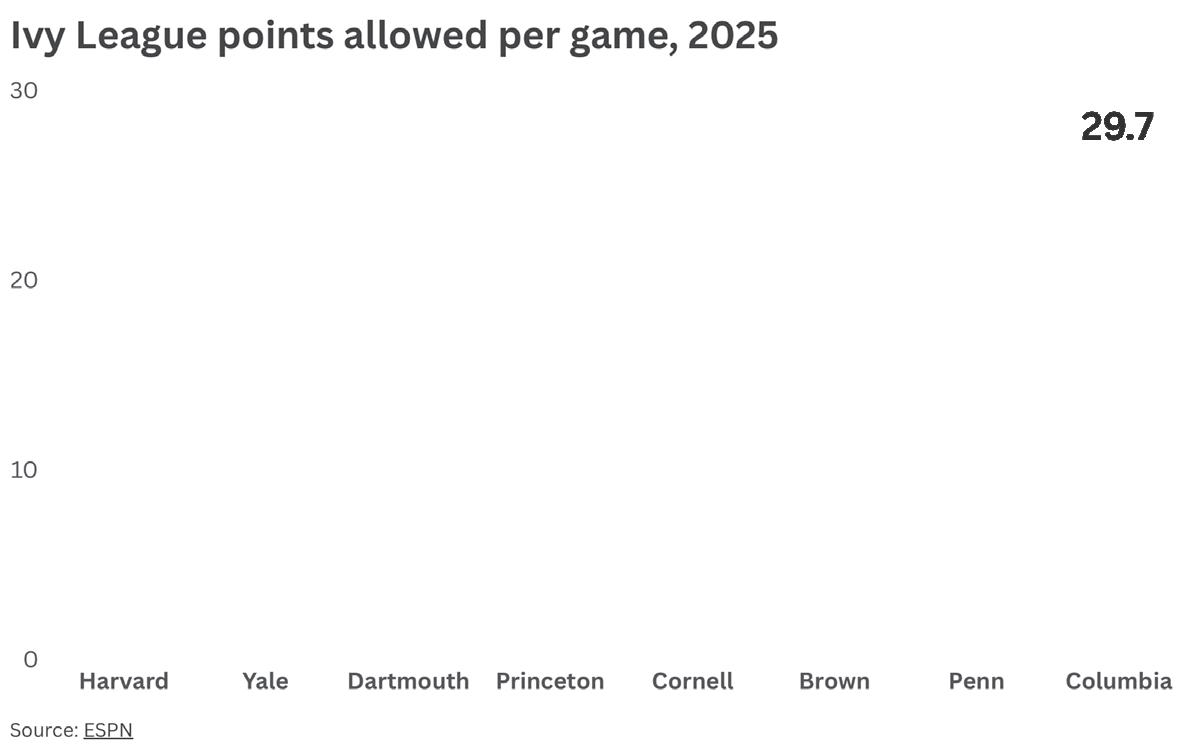1190x750 pixels.
Task: Open the ESPN source link
Action: click(x=108, y=730)
